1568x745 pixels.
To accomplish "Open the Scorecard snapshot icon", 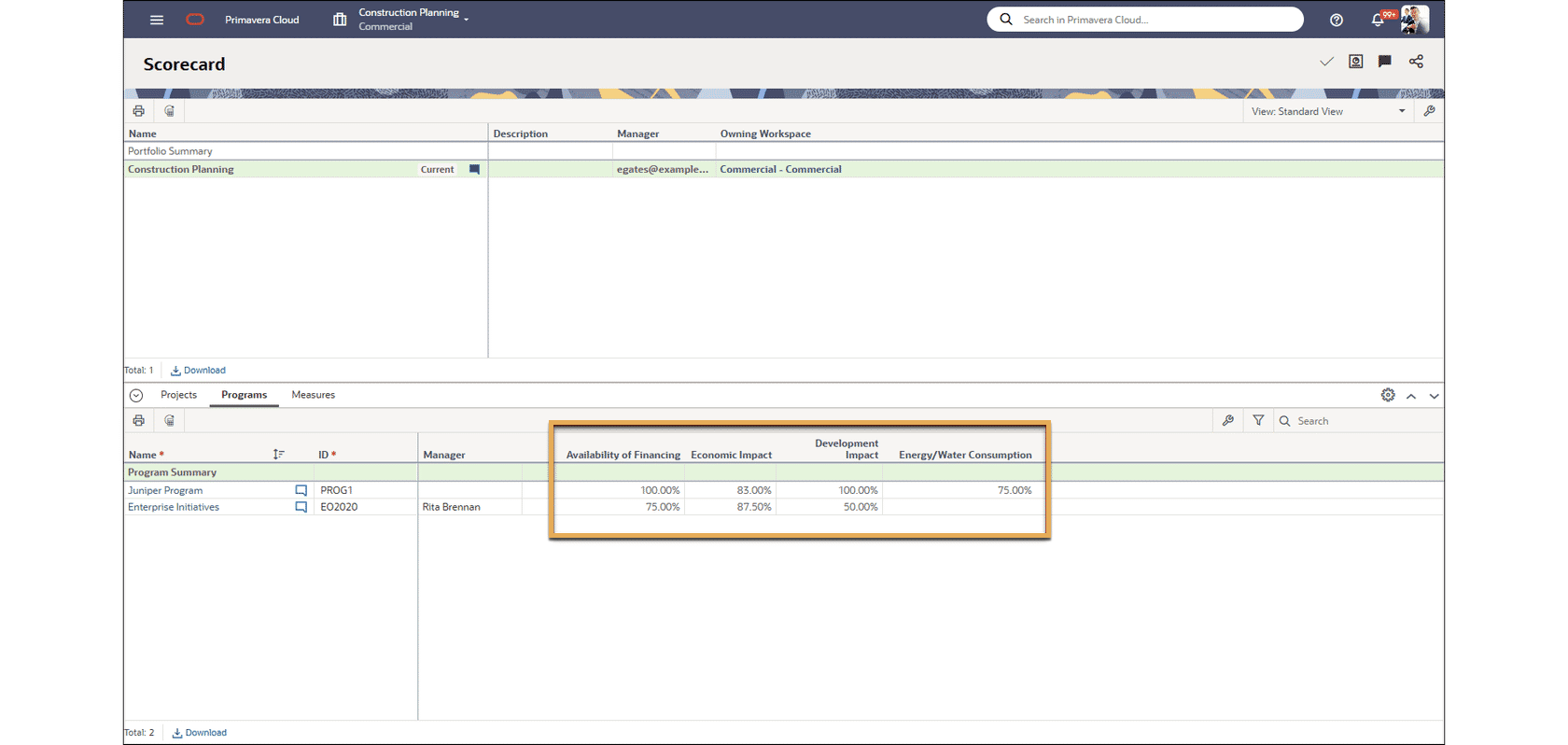I will 1356,62.
